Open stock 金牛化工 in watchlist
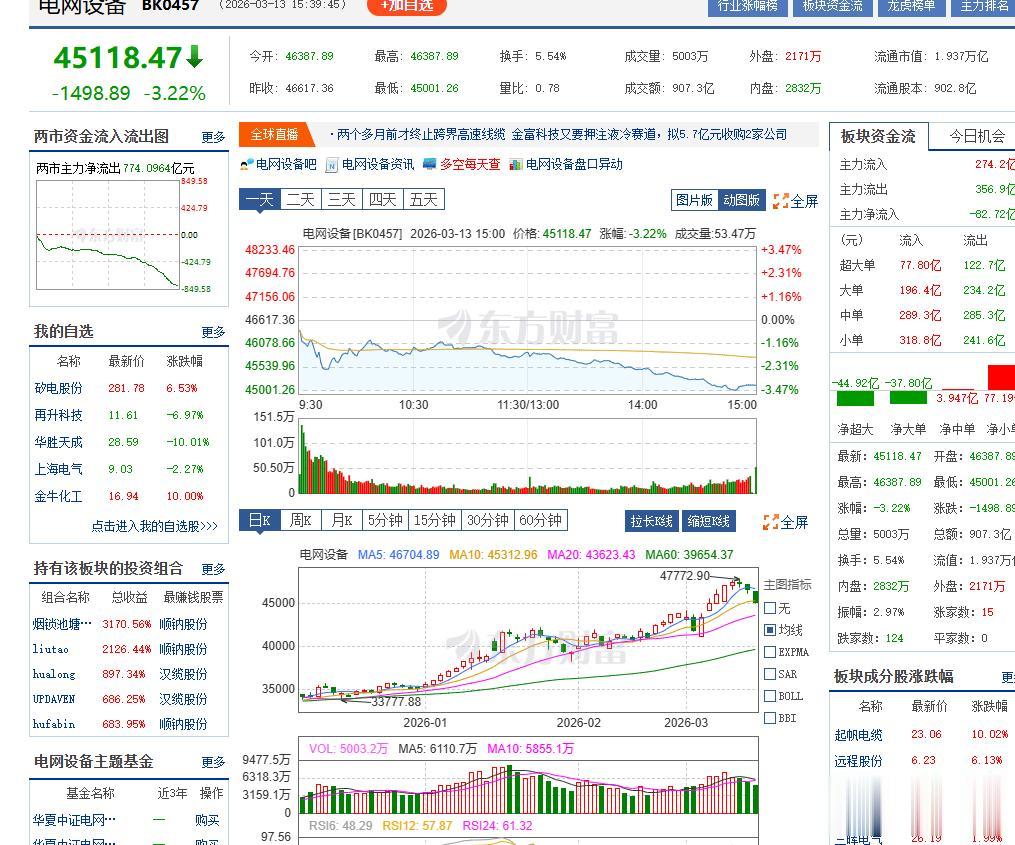This screenshot has width=1015, height=845. pos(58,497)
